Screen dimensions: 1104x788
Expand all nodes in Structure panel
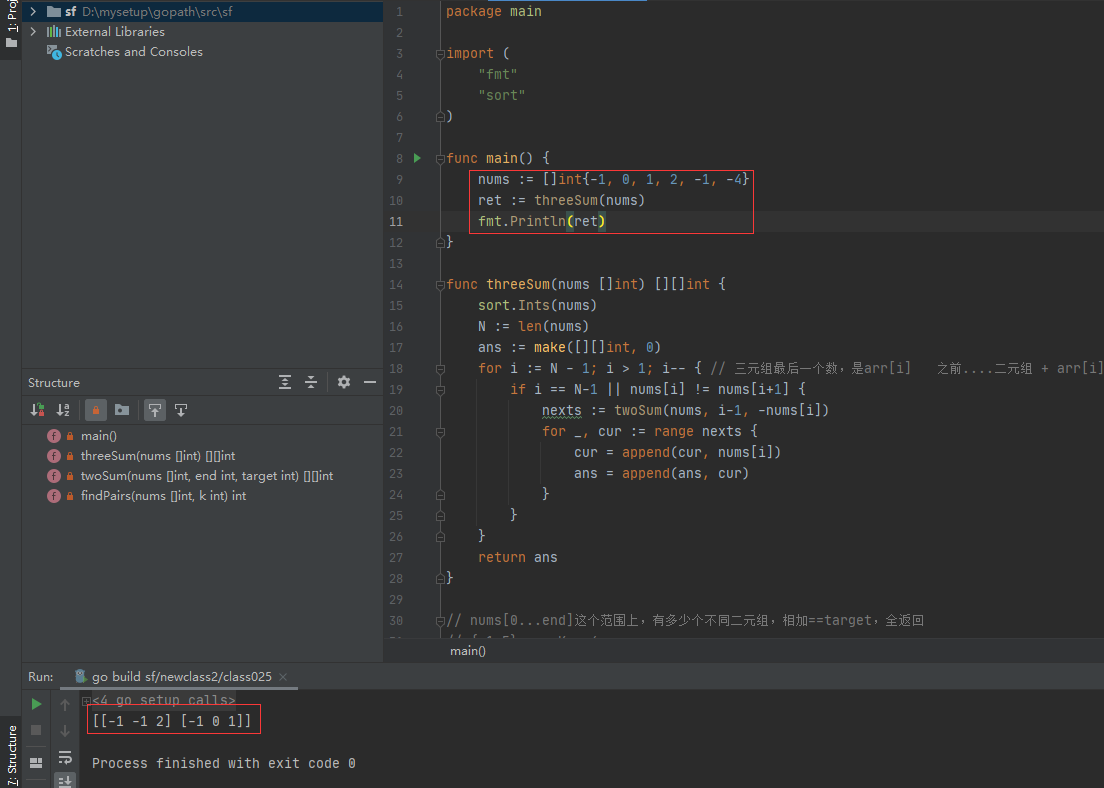click(x=285, y=382)
